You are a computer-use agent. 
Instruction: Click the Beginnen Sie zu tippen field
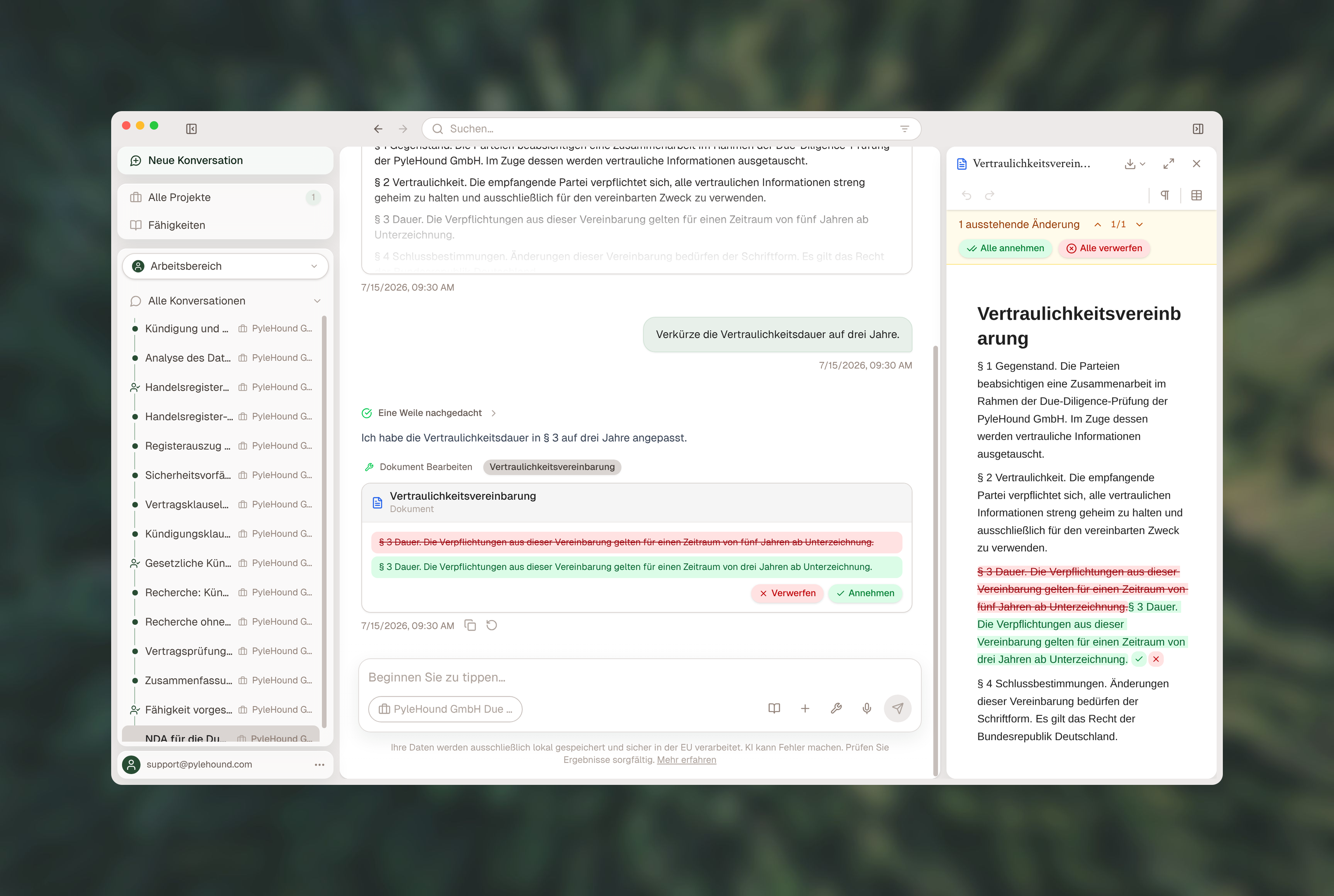[x=639, y=677]
